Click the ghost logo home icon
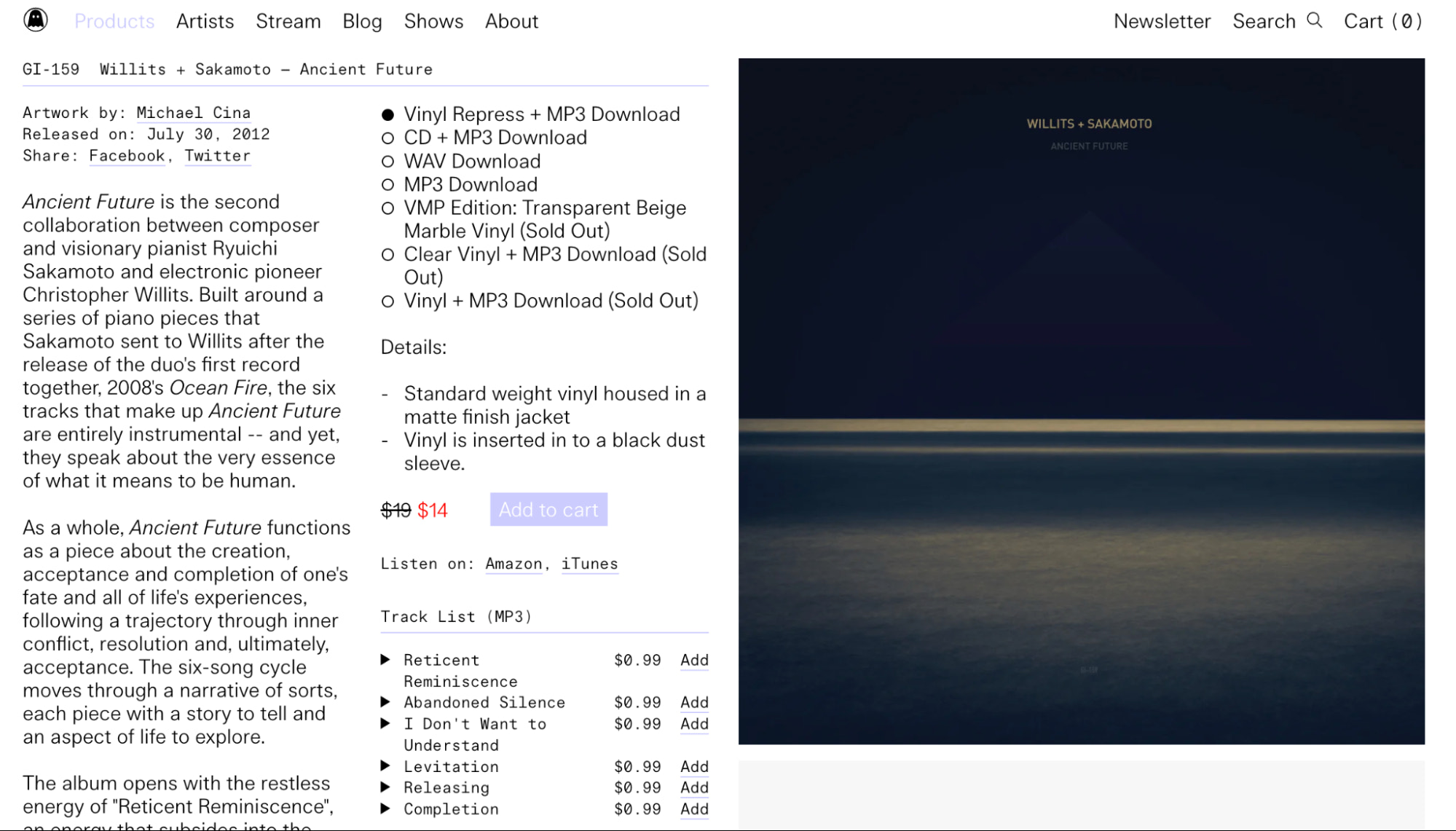1456x831 pixels. [35, 20]
